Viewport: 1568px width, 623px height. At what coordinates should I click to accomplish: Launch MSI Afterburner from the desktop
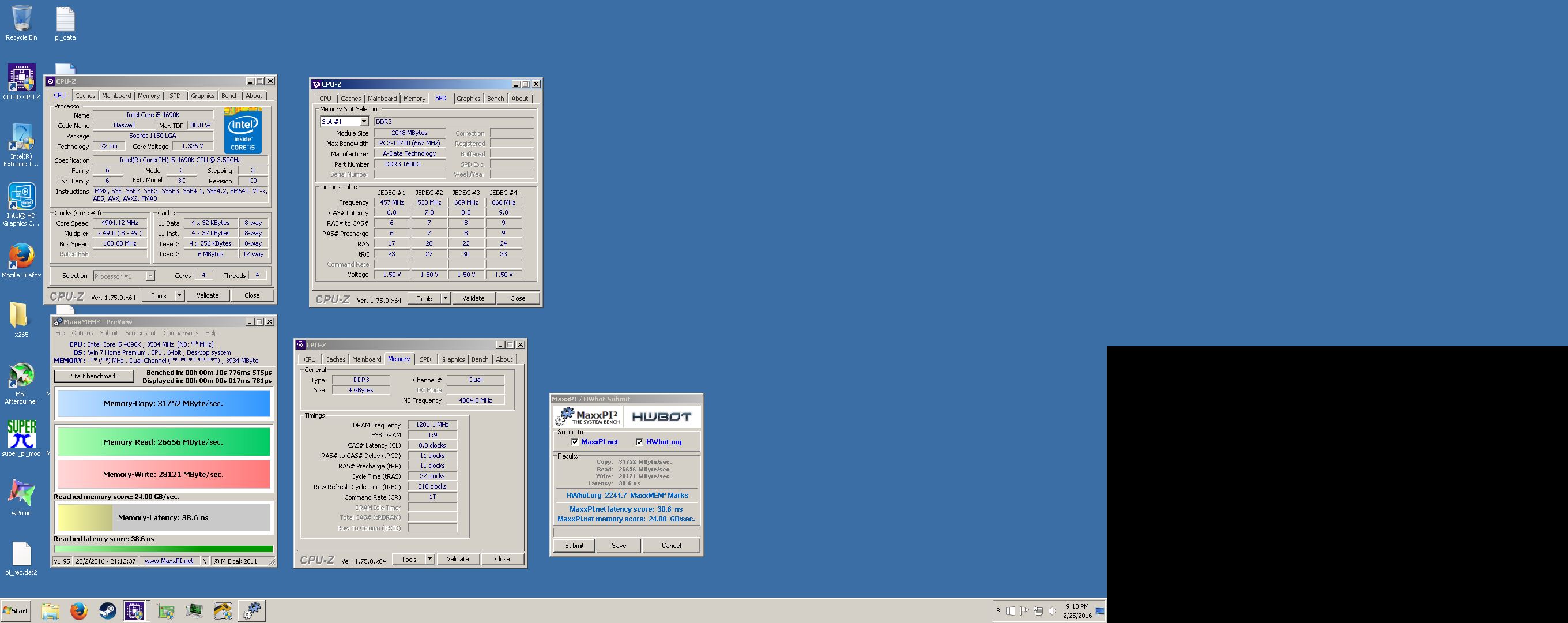(x=21, y=383)
